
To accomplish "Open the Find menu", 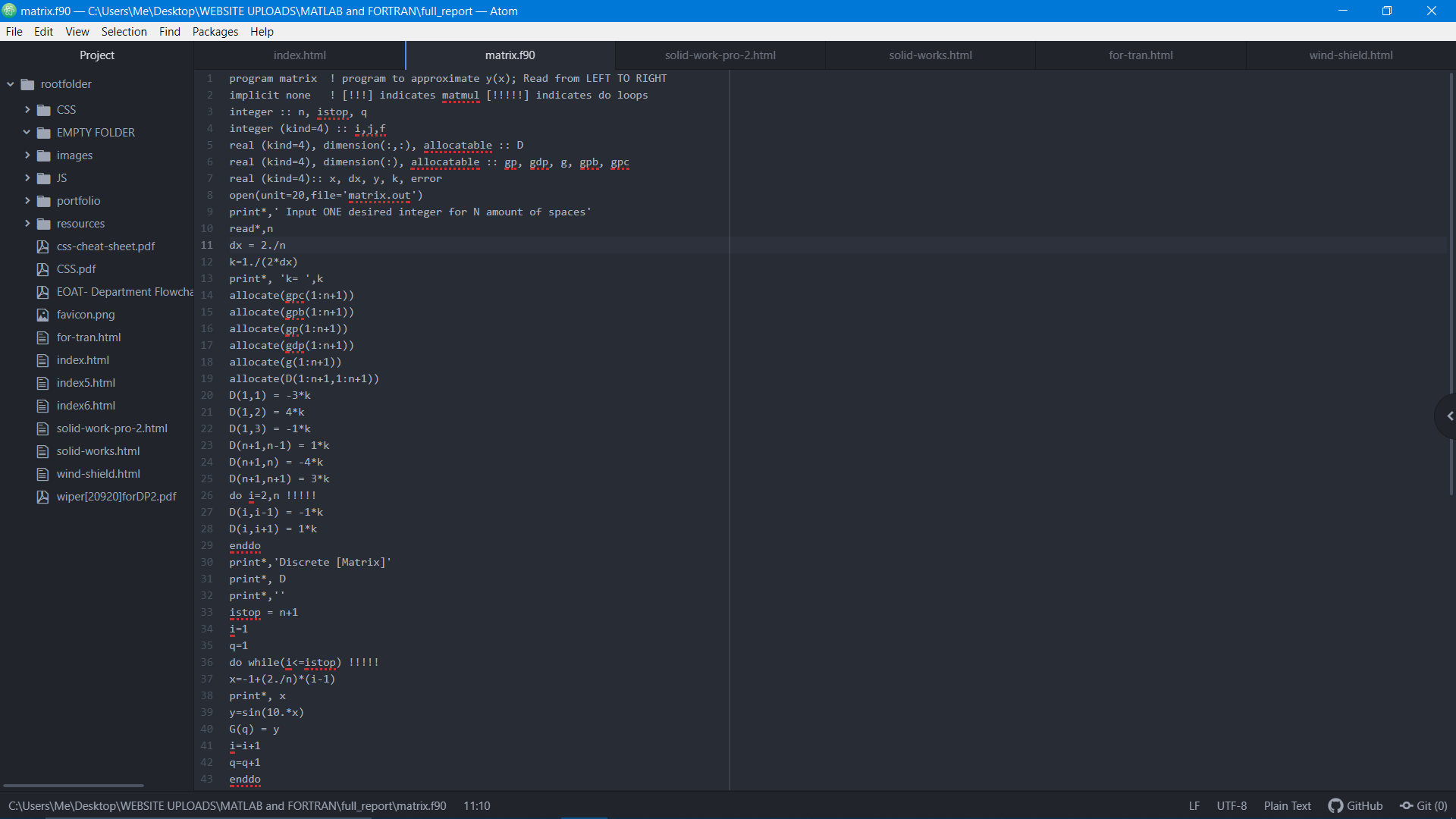I will click(170, 32).
